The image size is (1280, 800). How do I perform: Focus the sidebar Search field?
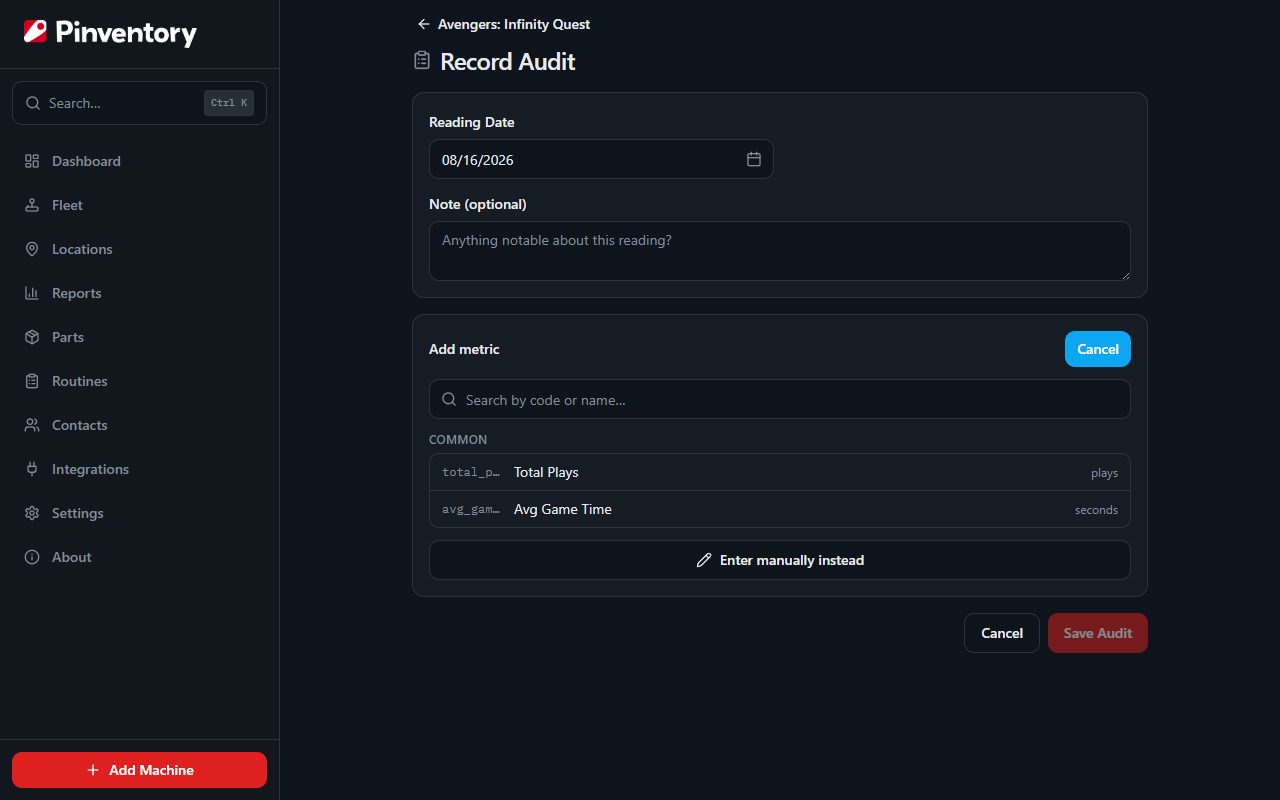(x=139, y=103)
